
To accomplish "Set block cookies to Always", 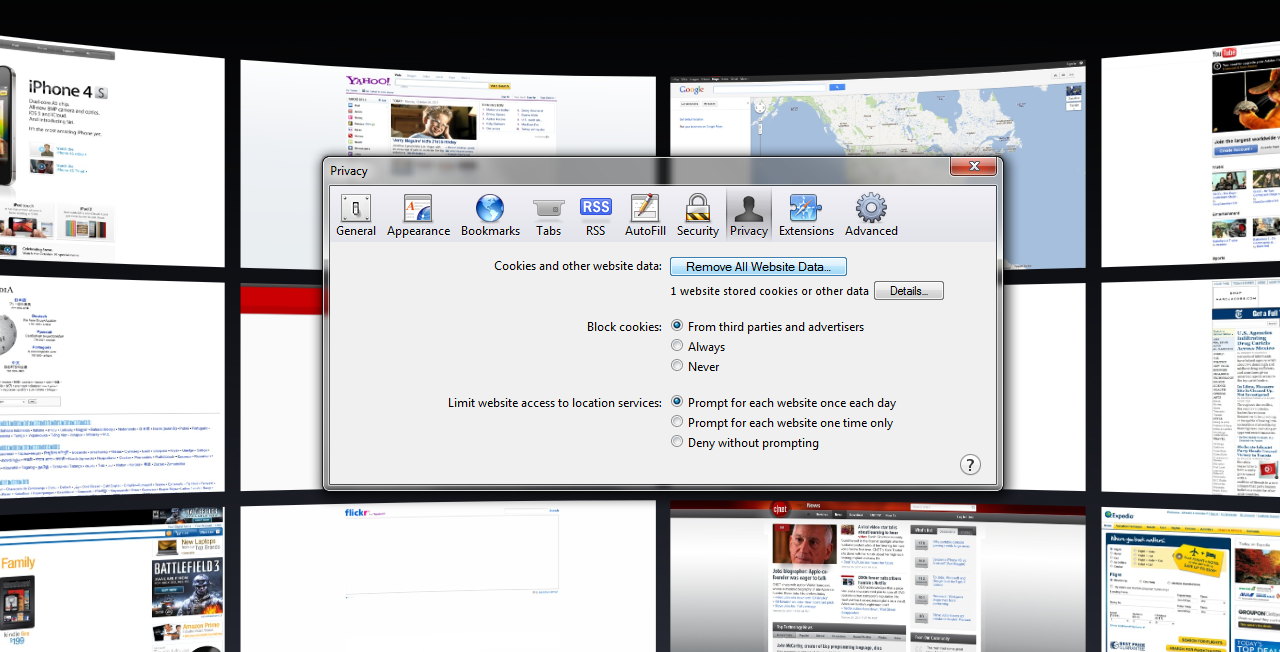I will click(x=677, y=346).
